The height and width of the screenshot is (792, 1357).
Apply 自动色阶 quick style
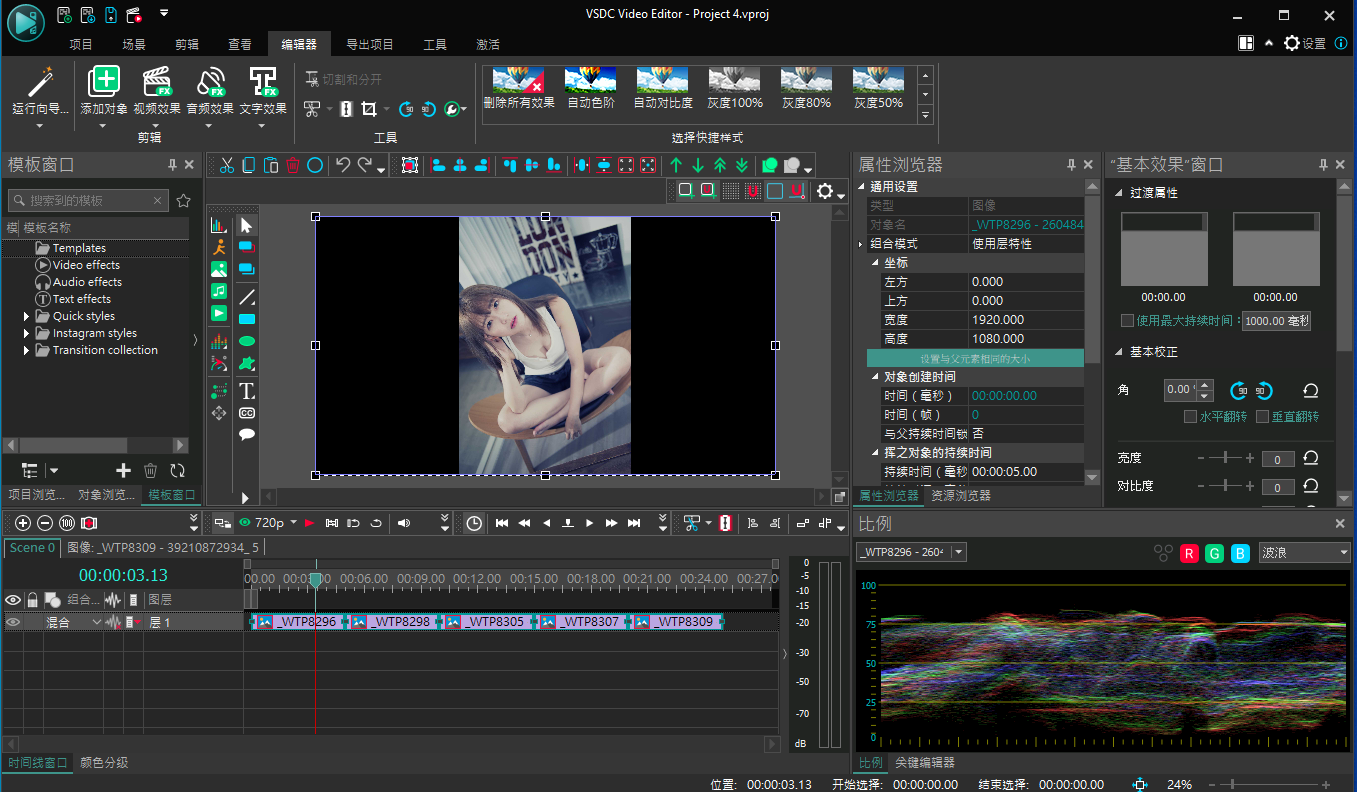click(x=591, y=88)
